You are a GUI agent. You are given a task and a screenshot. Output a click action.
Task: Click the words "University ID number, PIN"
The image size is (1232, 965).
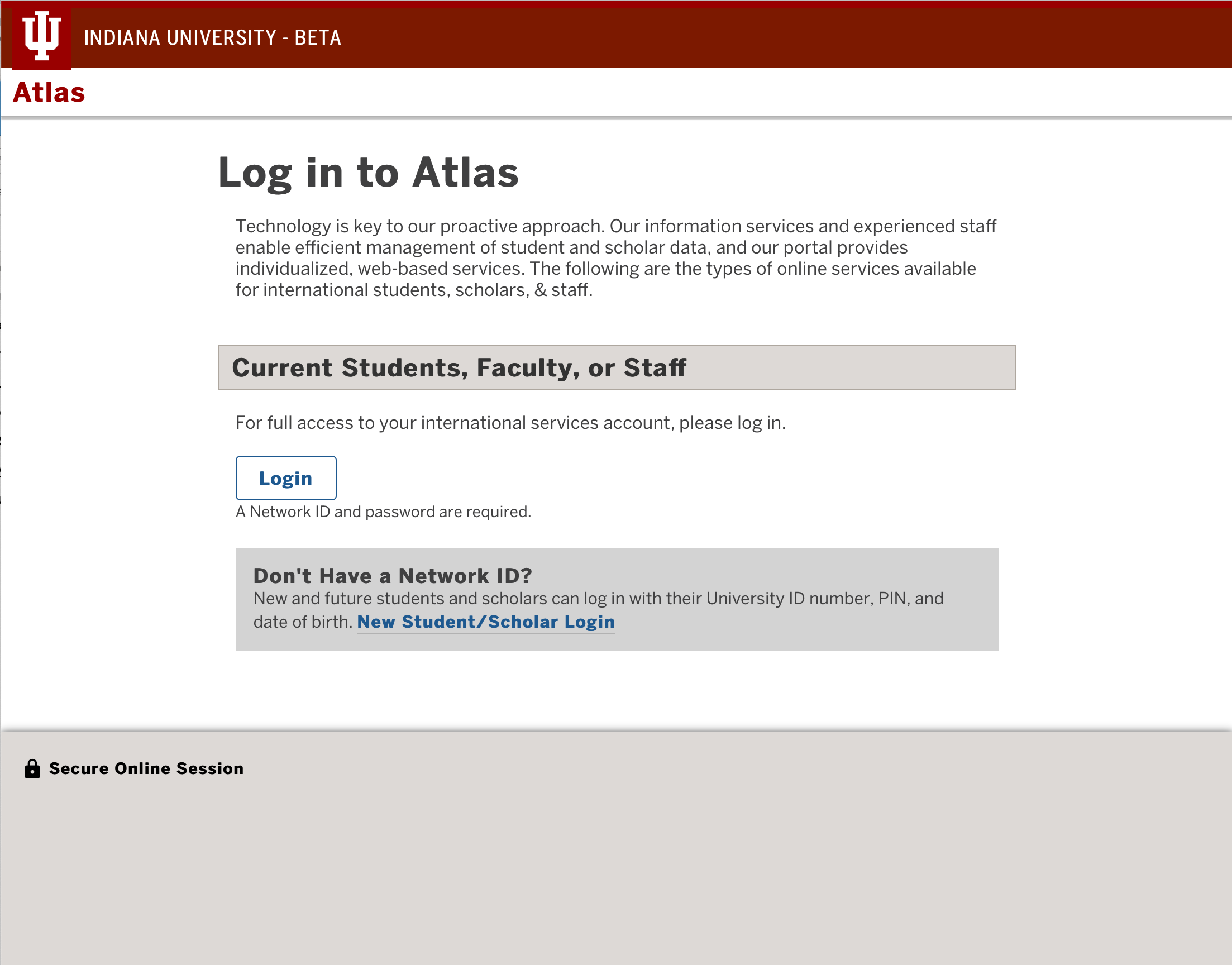tap(806, 598)
